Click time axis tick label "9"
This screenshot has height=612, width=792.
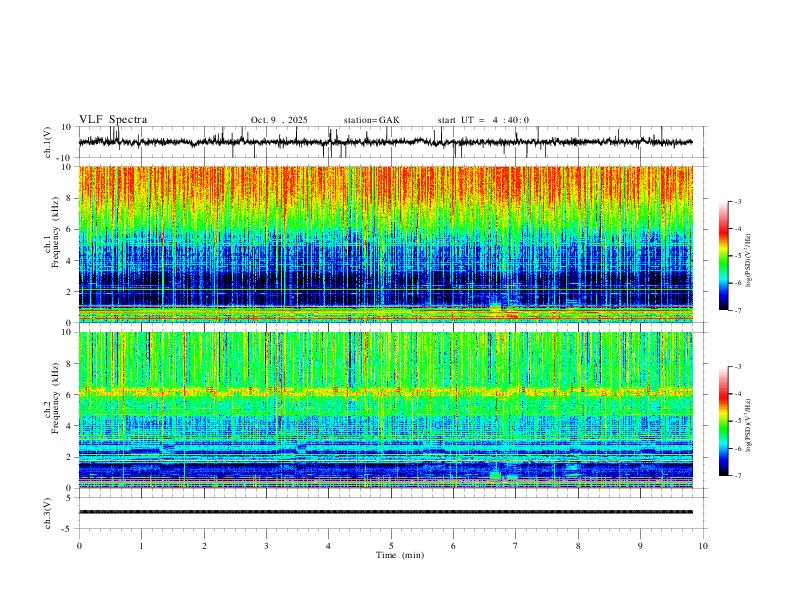(640, 546)
